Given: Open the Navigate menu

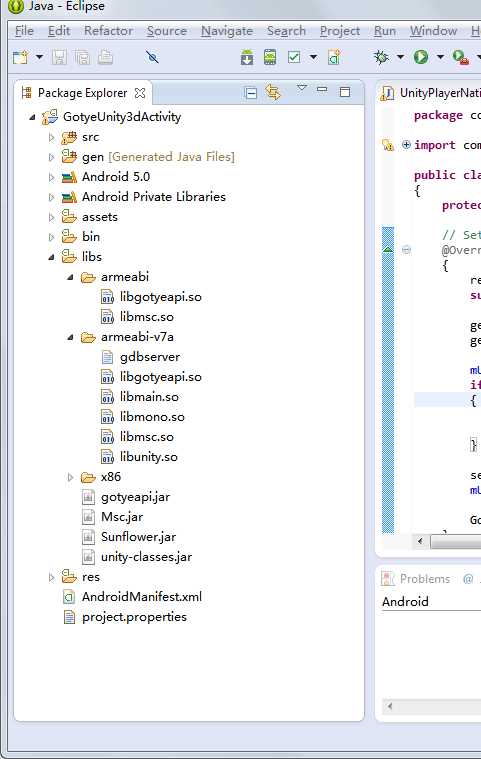Looking at the screenshot, I should tap(227, 31).
